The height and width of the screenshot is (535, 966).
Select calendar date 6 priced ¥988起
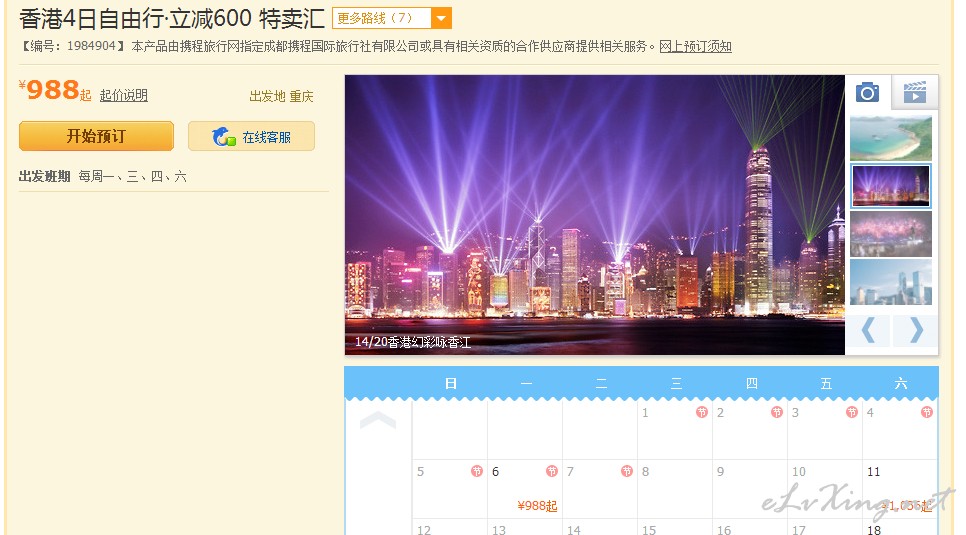(x=525, y=489)
